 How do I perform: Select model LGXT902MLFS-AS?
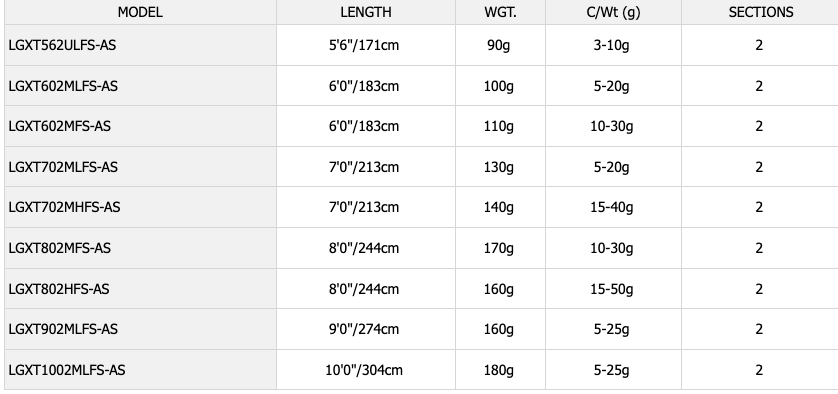coord(63,329)
